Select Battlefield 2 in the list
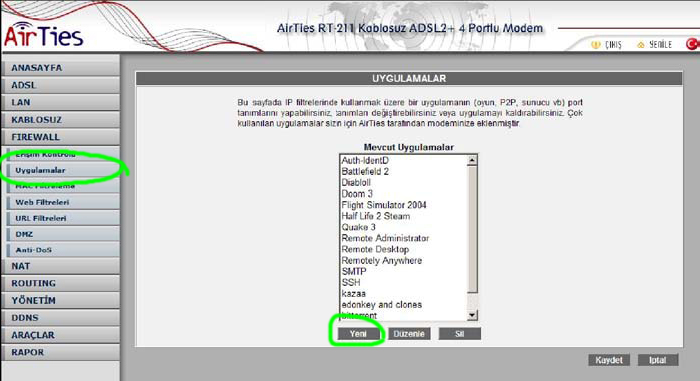This screenshot has height=381, width=700. click(403, 172)
